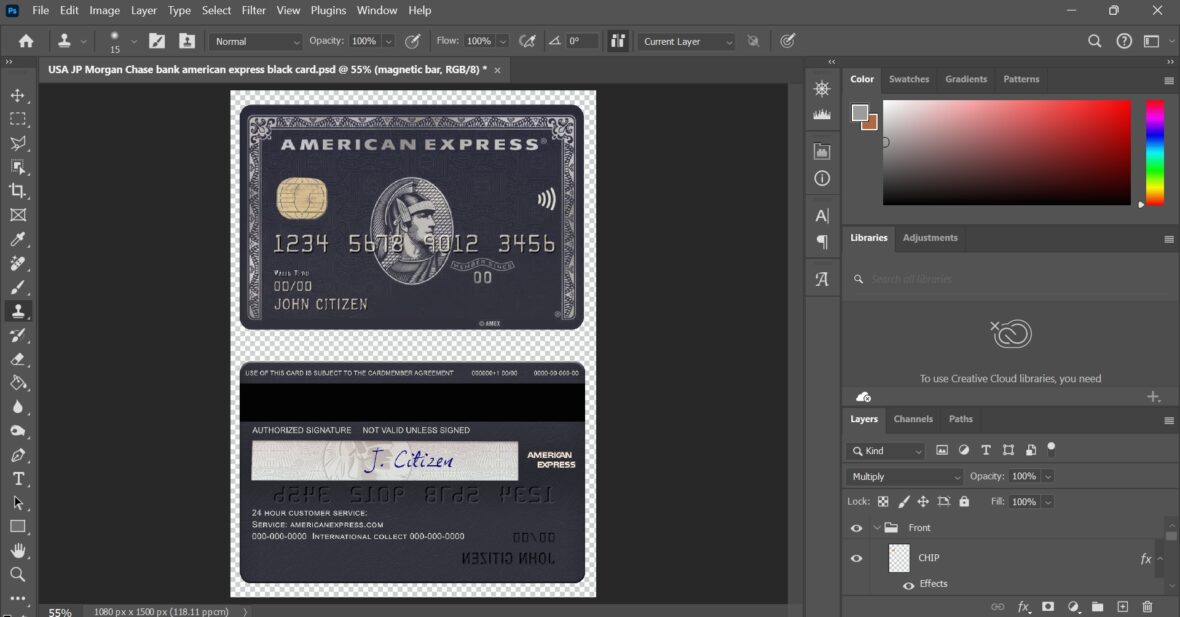This screenshot has height=617, width=1180.
Task: Toggle lock transparent pixels
Action: (x=883, y=502)
